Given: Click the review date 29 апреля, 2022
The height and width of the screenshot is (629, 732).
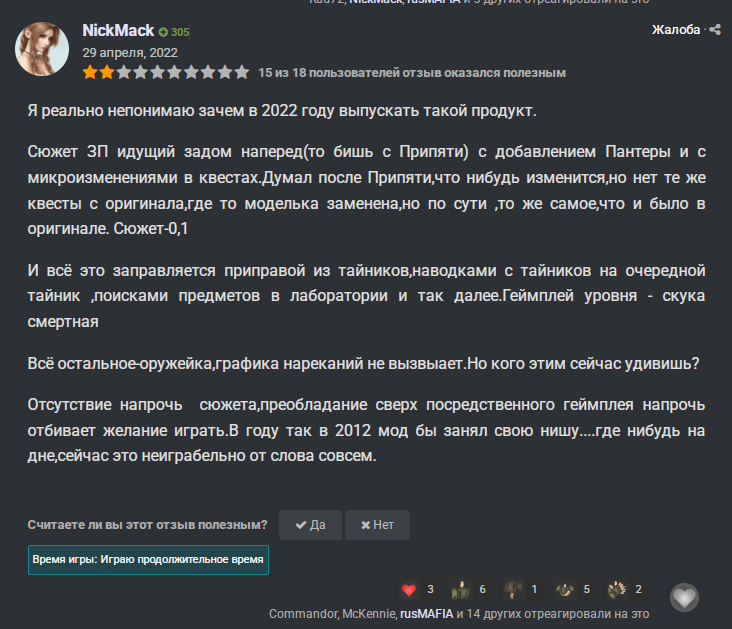Looking at the screenshot, I should 130,53.
